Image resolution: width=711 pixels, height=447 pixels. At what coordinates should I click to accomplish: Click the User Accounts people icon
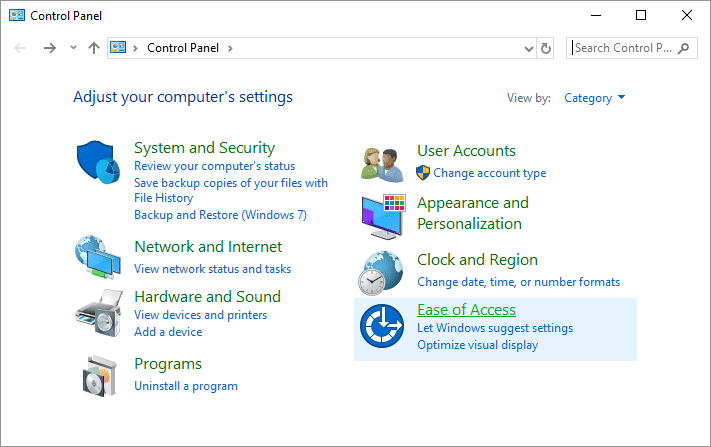pos(382,165)
